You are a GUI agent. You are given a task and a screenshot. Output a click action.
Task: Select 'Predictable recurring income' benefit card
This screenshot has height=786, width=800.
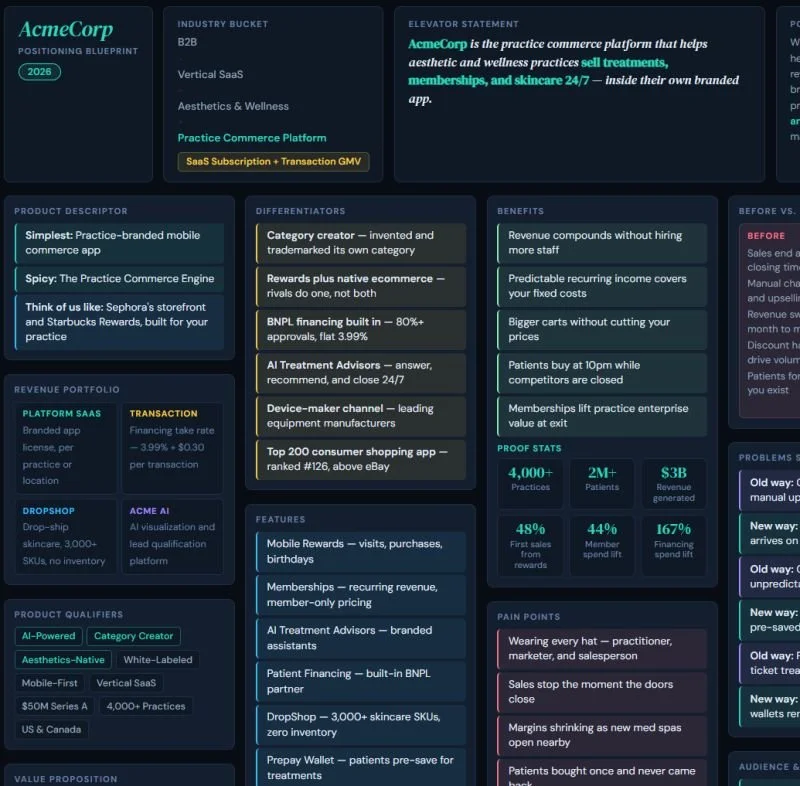(x=602, y=286)
